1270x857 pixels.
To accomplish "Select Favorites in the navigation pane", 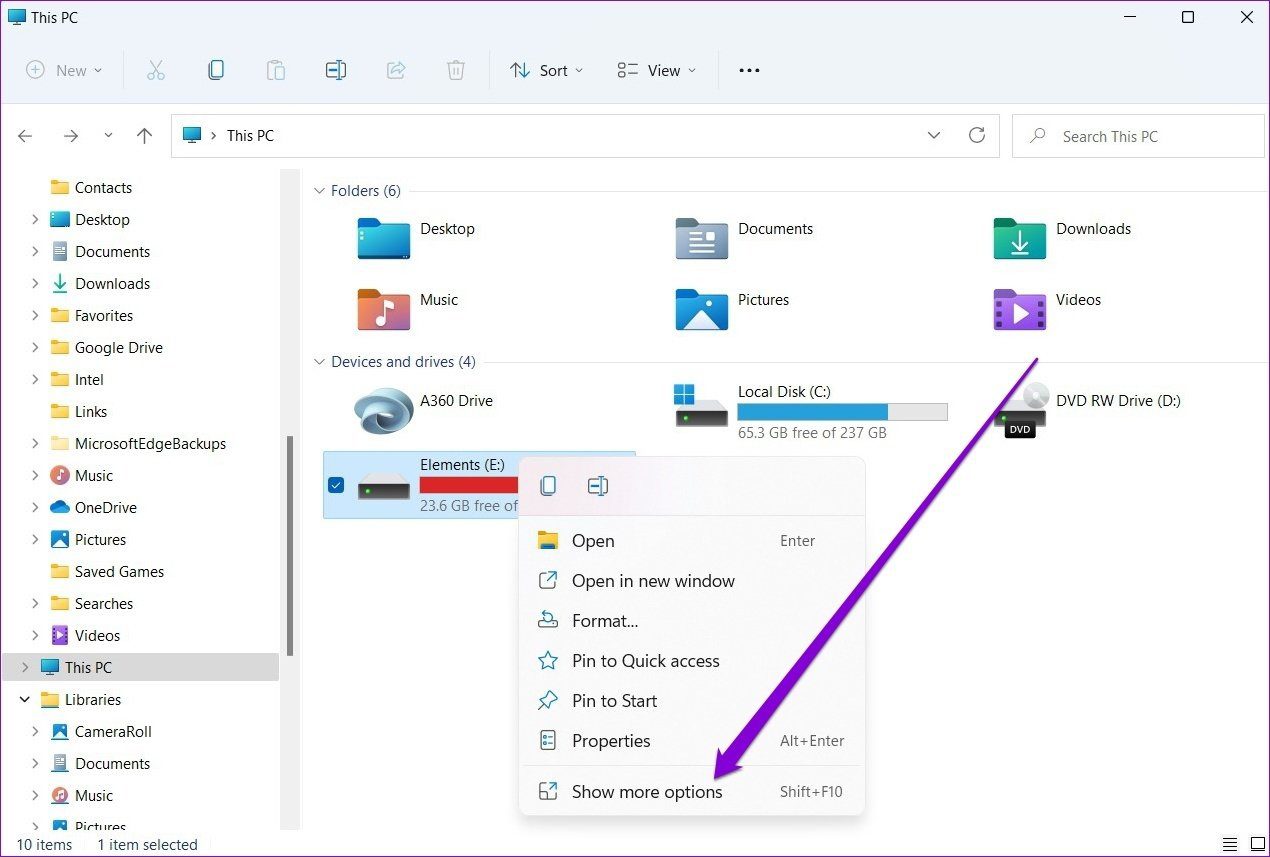I will [x=104, y=316].
